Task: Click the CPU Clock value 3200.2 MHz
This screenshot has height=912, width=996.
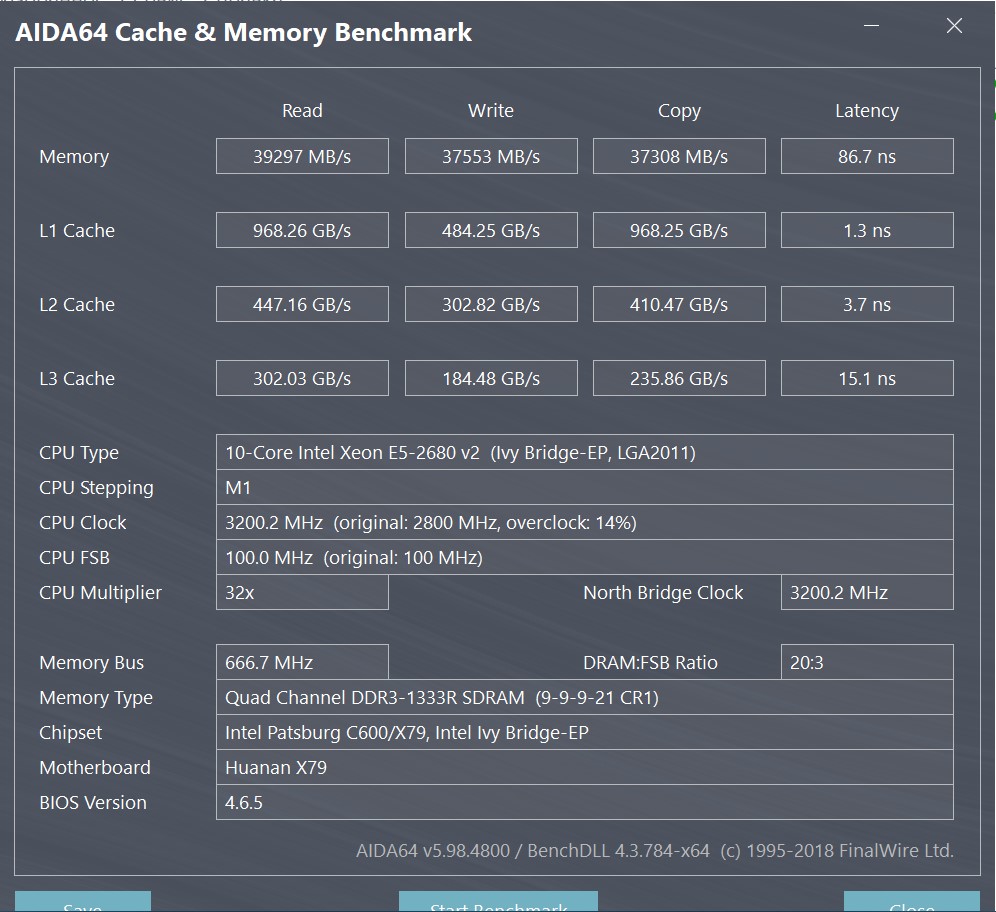Action: pos(584,522)
